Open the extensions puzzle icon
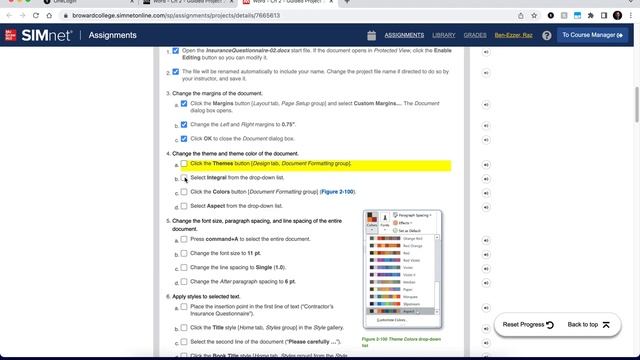The height and width of the screenshot is (360, 640). 591,16
